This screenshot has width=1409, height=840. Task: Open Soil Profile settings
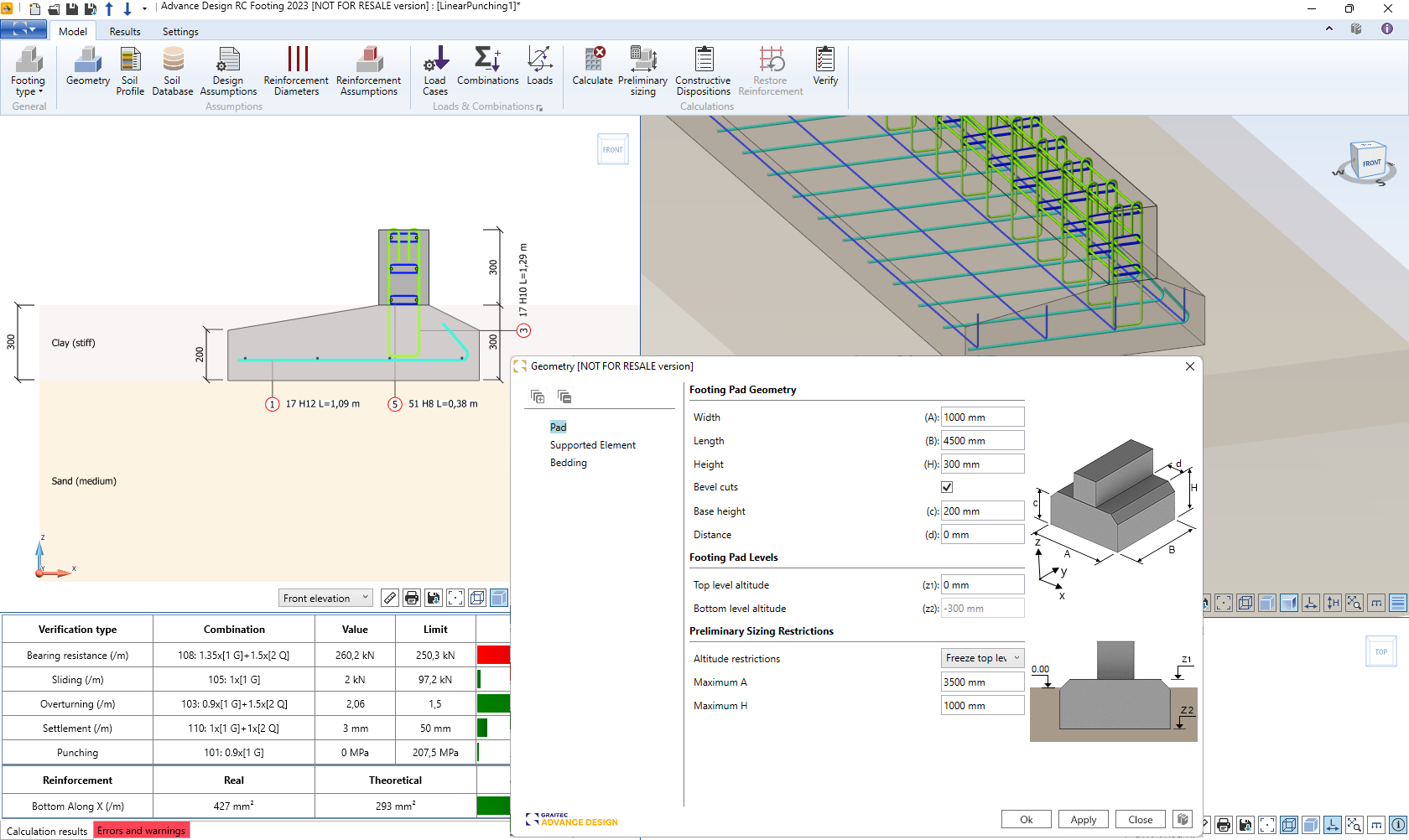130,71
